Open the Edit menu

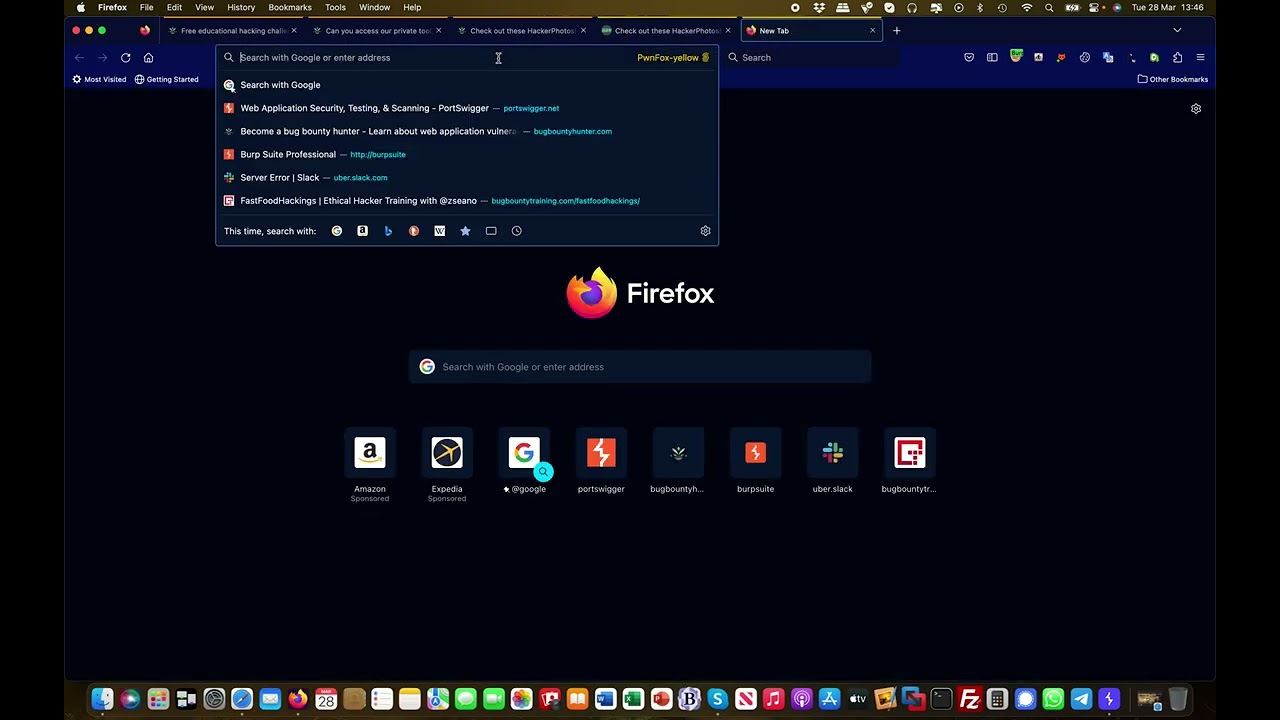[x=174, y=7]
